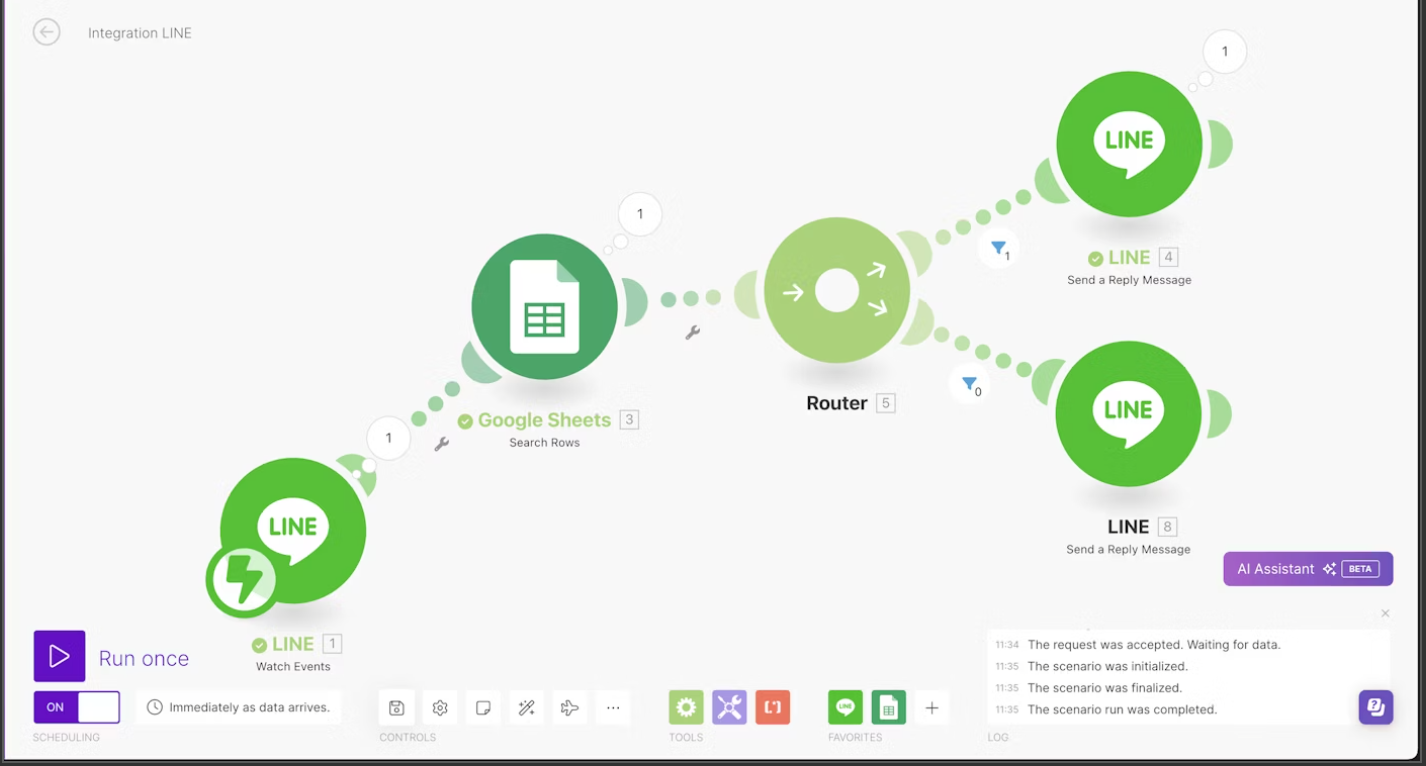
Task: Toggle scenario scheduling ON switch
Action: click(x=77, y=707)
